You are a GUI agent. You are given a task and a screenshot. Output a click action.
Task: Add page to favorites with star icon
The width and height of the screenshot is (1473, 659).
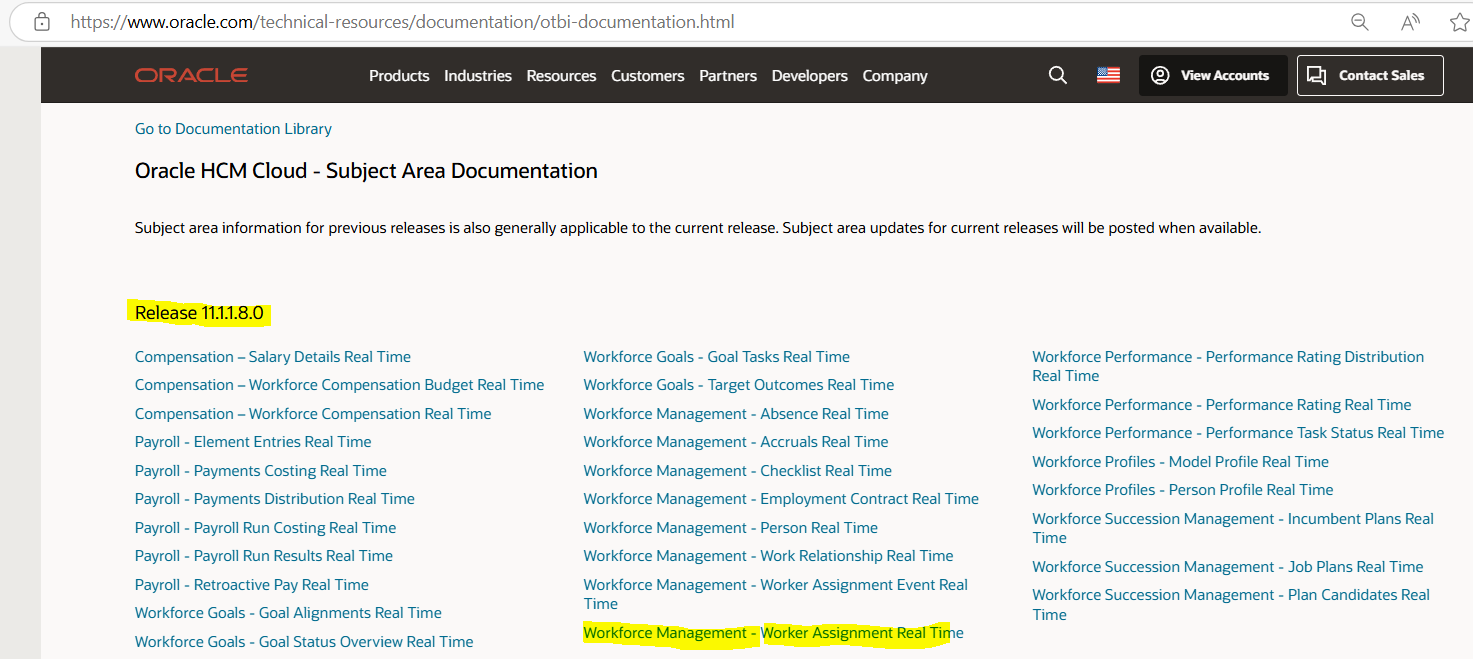(x=1459, y=22)
